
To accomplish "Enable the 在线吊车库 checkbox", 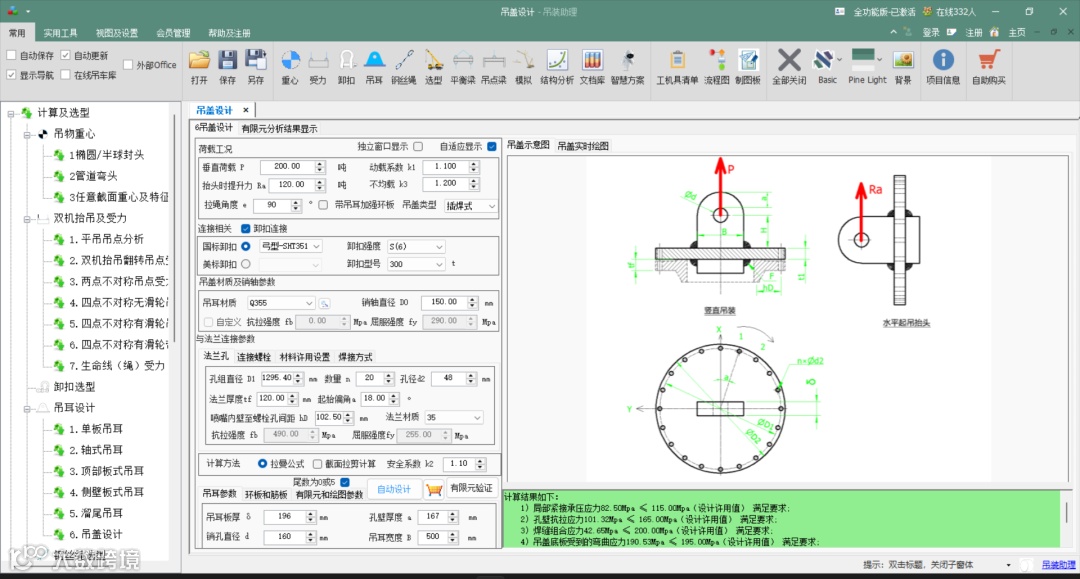I will 65,74.
